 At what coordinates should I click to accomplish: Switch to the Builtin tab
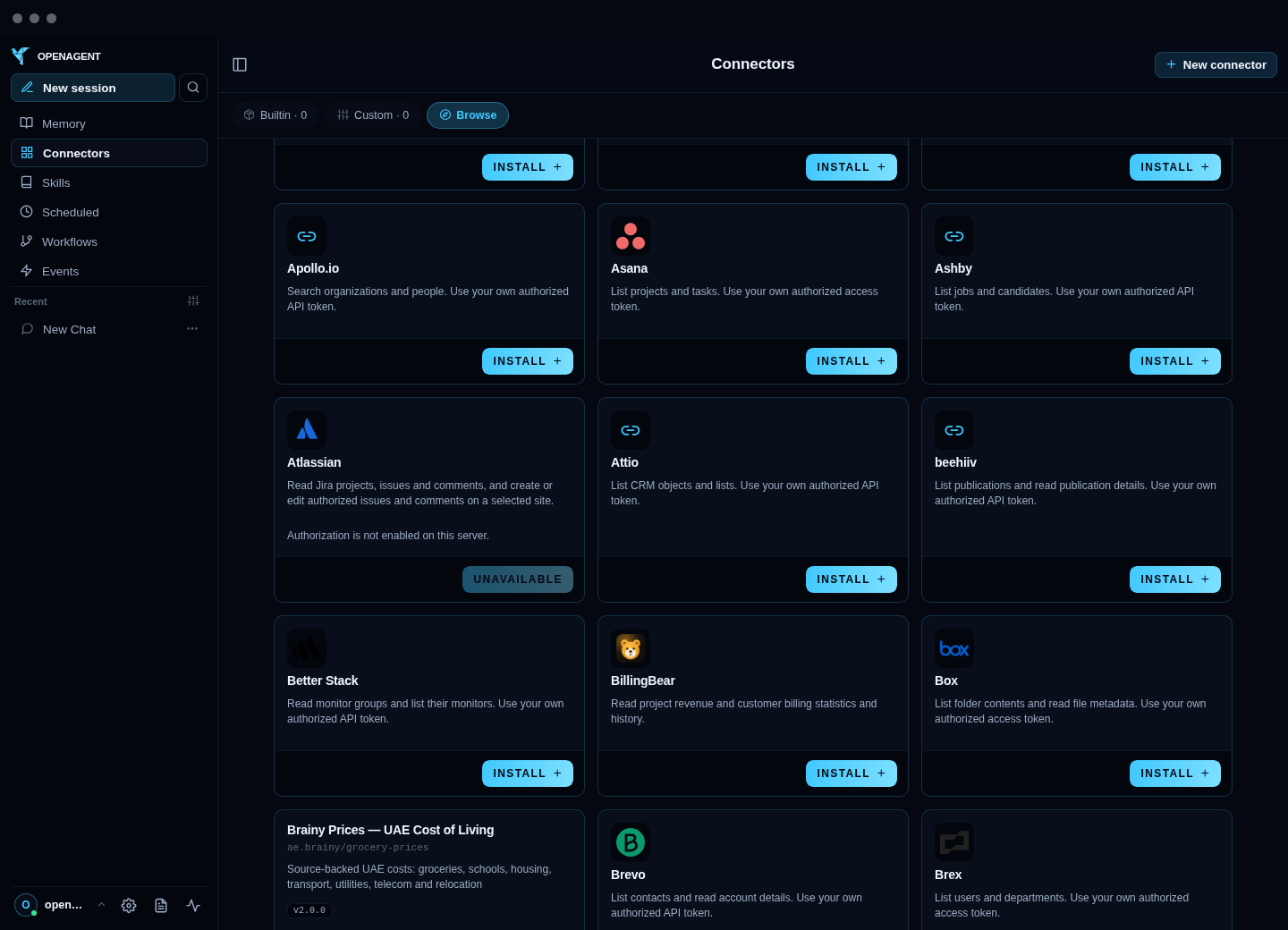click(x=275, y=115)
